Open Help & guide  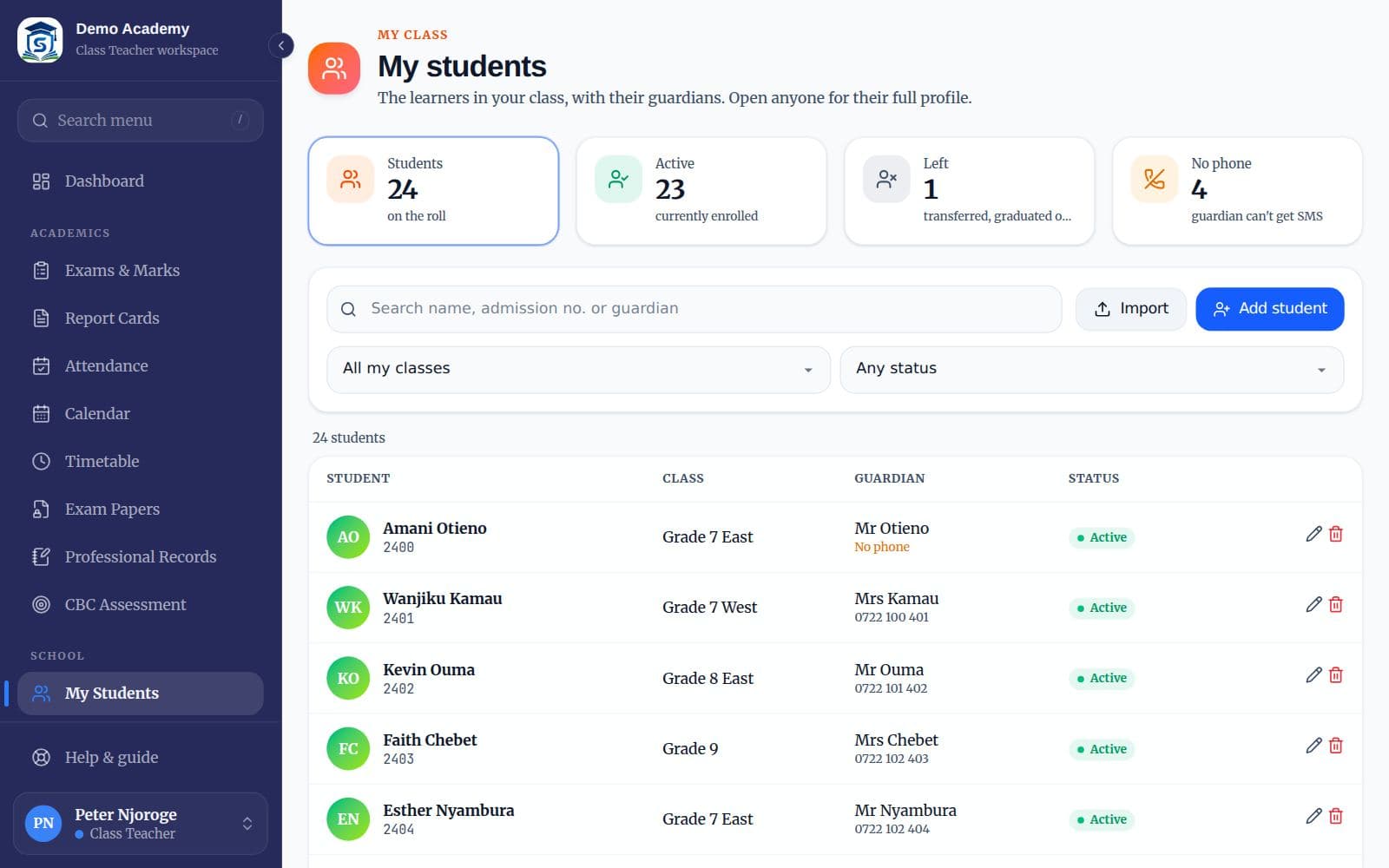click(141, 757)
